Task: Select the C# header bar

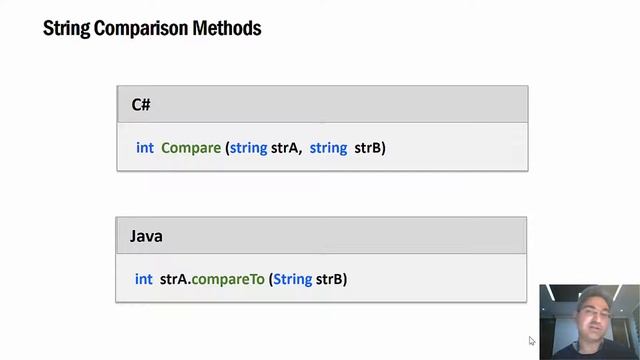Action: pyautogui.click(x=322, y=104)
